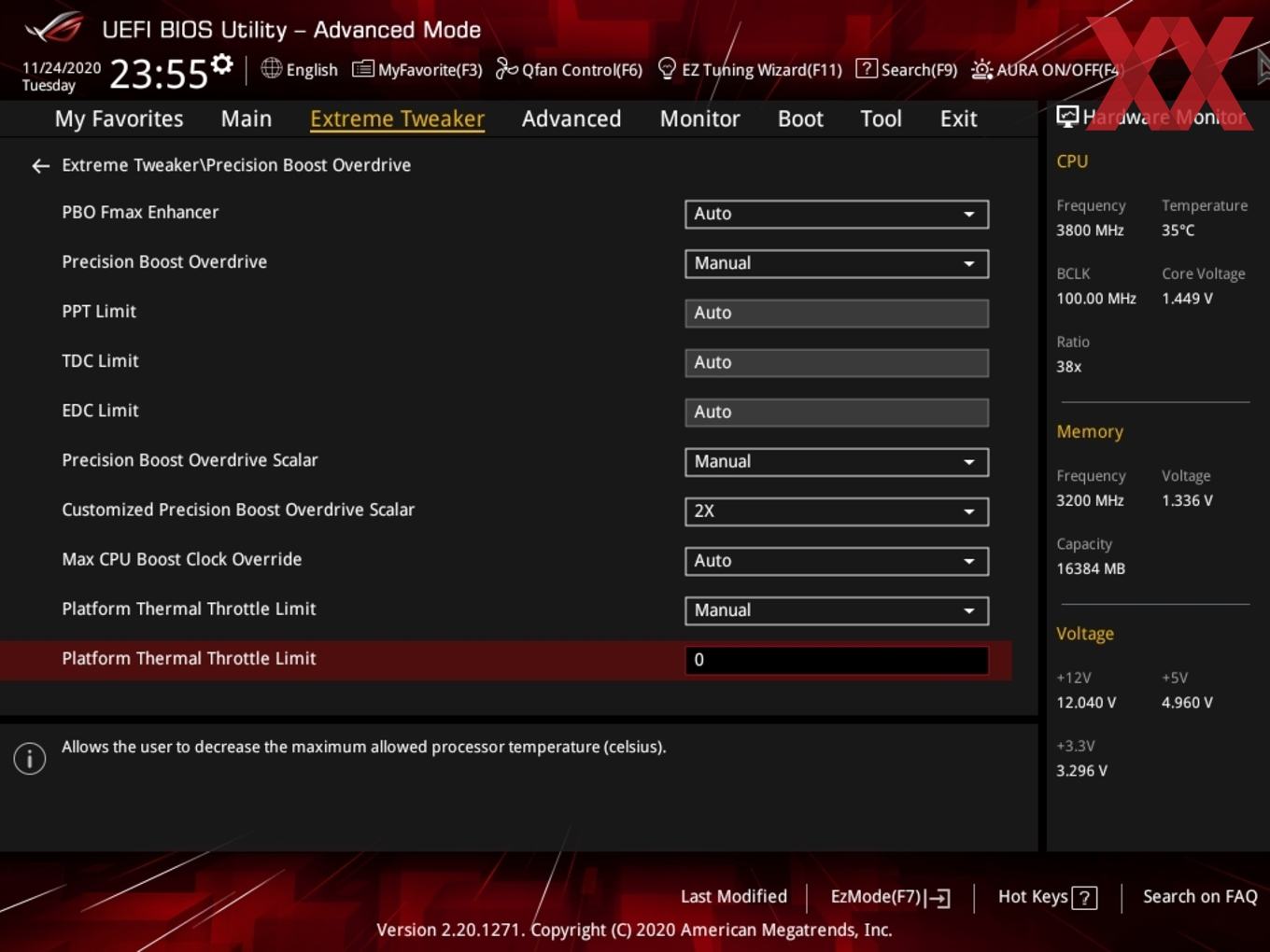Go to the Advanced tab
The height and width of the screenshot is (952, 1270).
[x=571, y=119]
